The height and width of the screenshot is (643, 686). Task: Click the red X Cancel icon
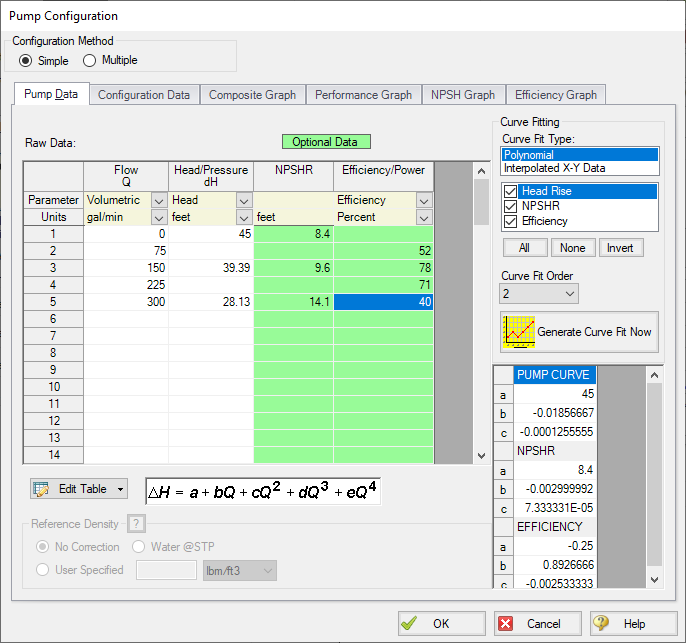[505, 623]
